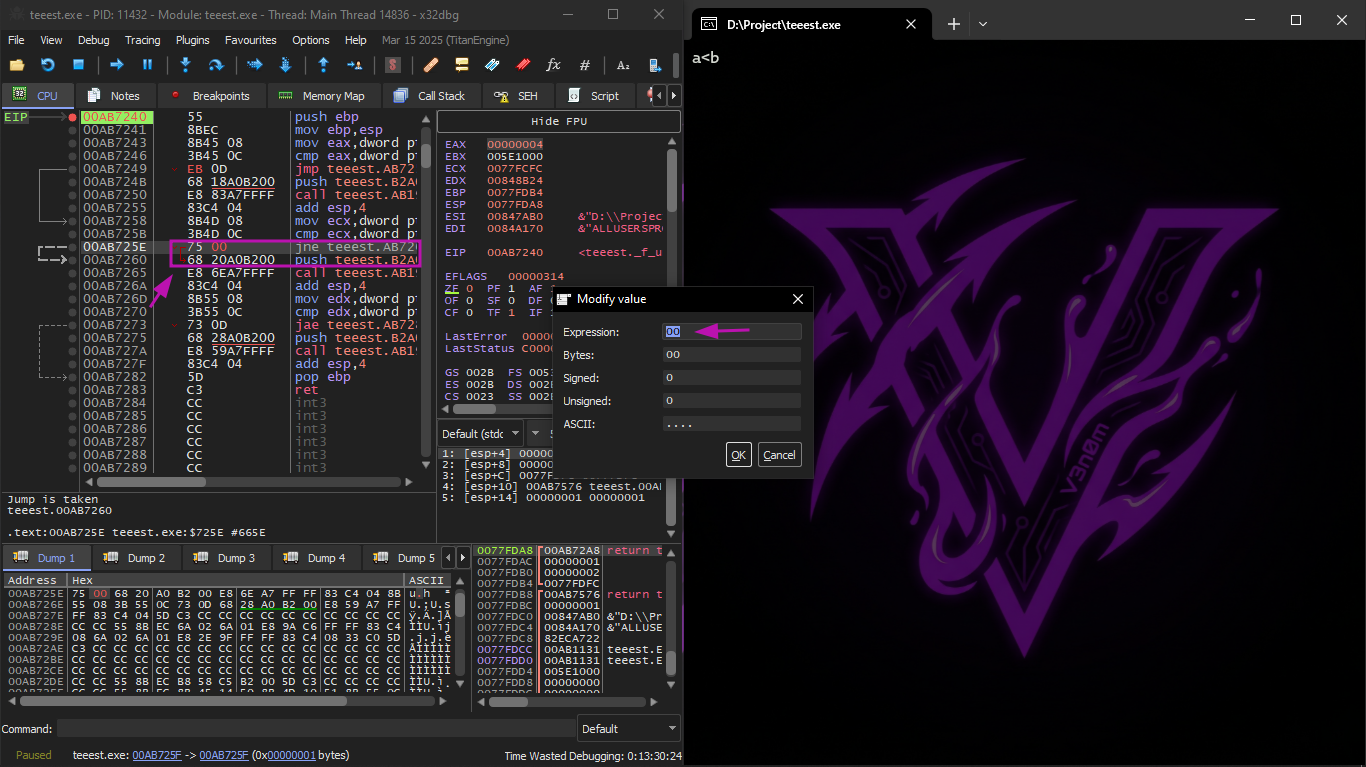
Task: Click the Step Into toolbar icon
Action: [185, 65]
